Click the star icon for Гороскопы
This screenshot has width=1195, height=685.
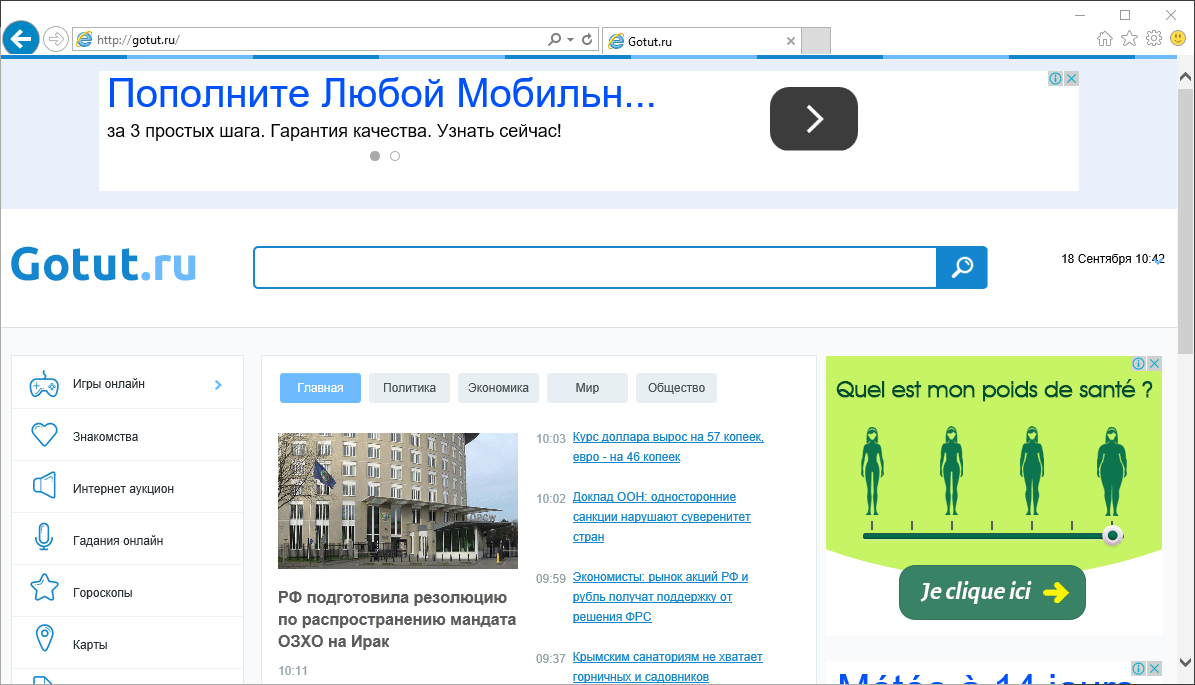tap(44, 587)
